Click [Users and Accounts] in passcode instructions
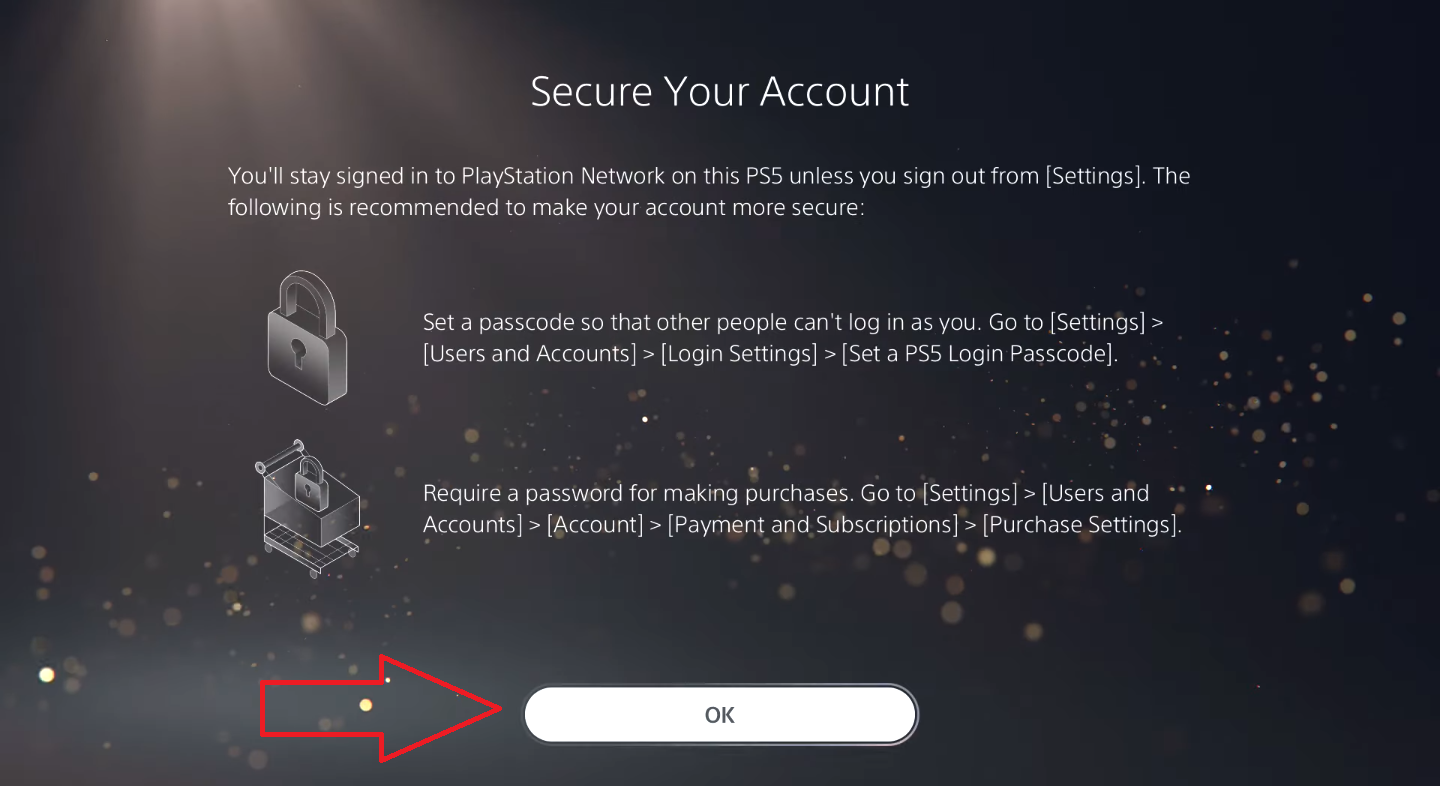This screenshot has height=786, width=1440. click(x=530, y=354)
